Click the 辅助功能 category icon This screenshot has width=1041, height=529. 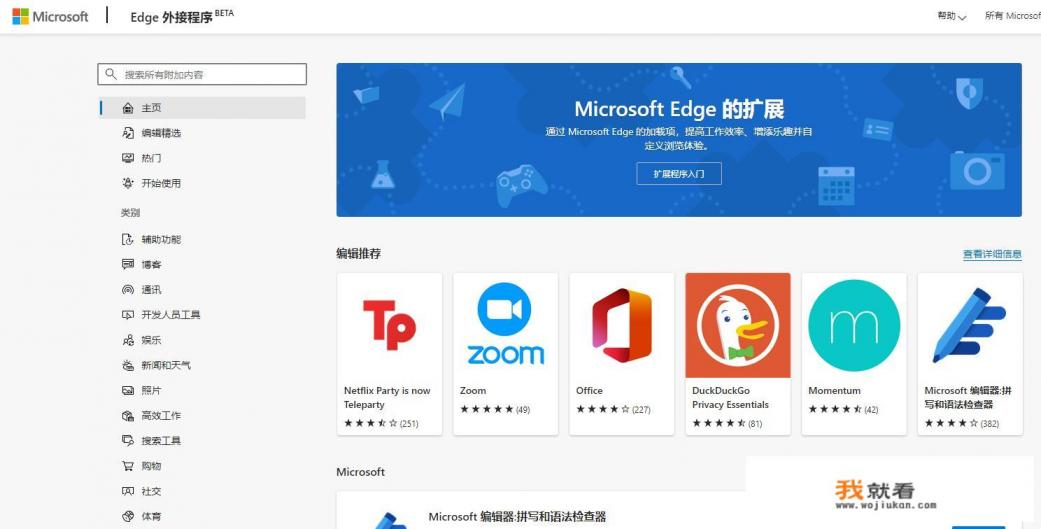point(128,239)
